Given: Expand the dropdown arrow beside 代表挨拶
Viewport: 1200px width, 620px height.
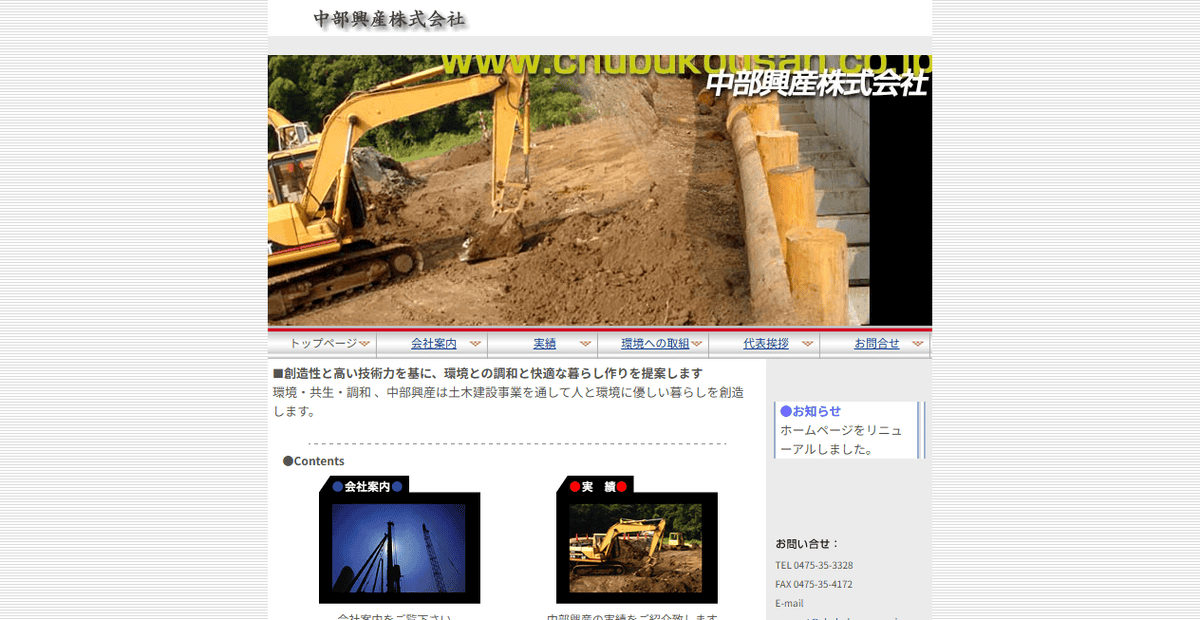Looking at the screenshot, I should point(806,342).
